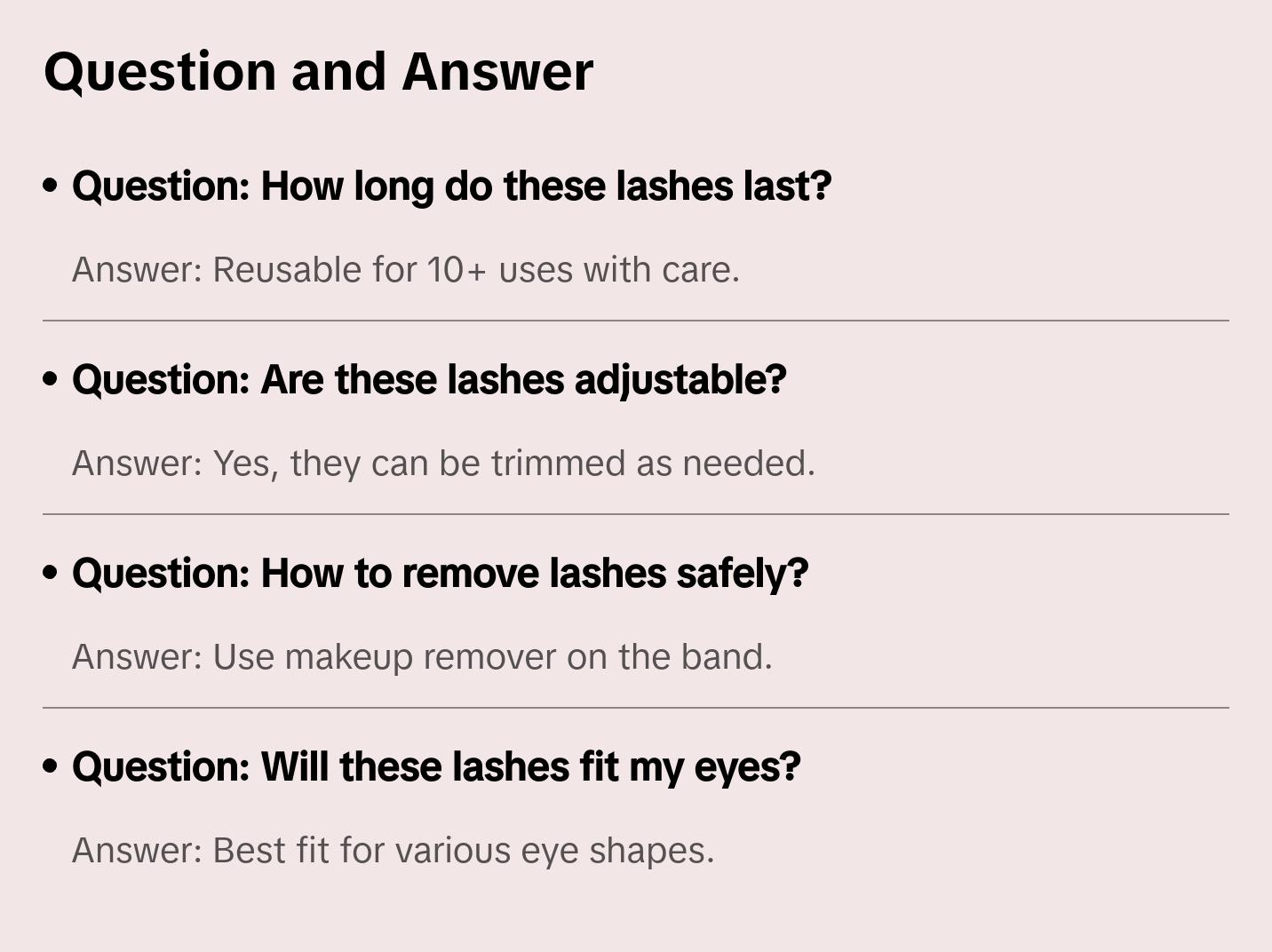Expand the "Are these lashes adjustable?" question

[x=429, y=380]
